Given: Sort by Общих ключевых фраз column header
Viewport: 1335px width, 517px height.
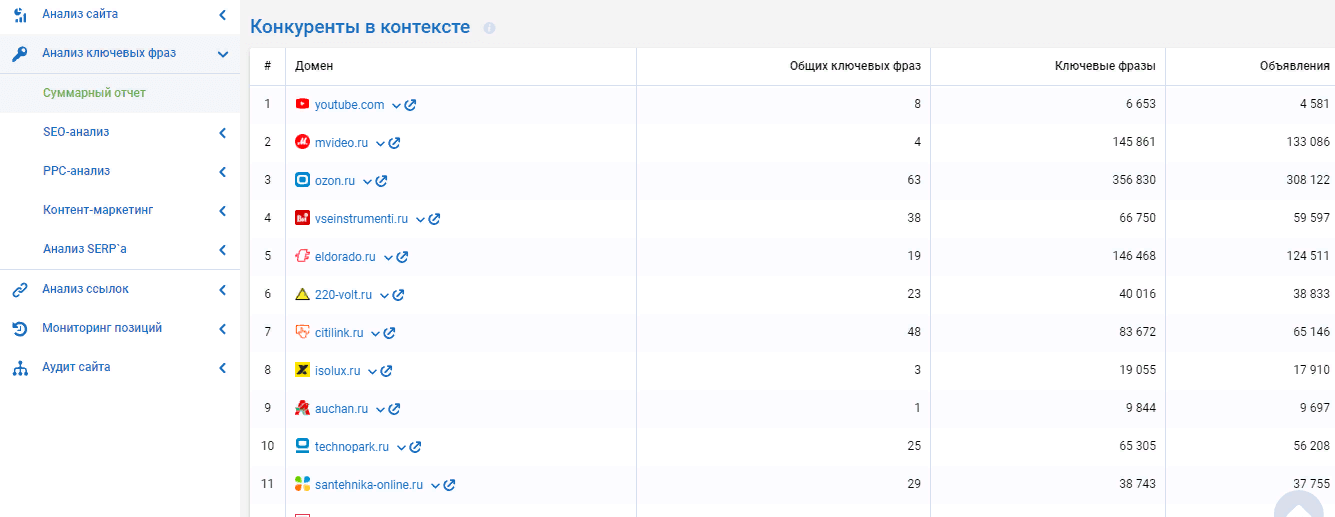Looking at the screenshot, I should coord(855,66).
